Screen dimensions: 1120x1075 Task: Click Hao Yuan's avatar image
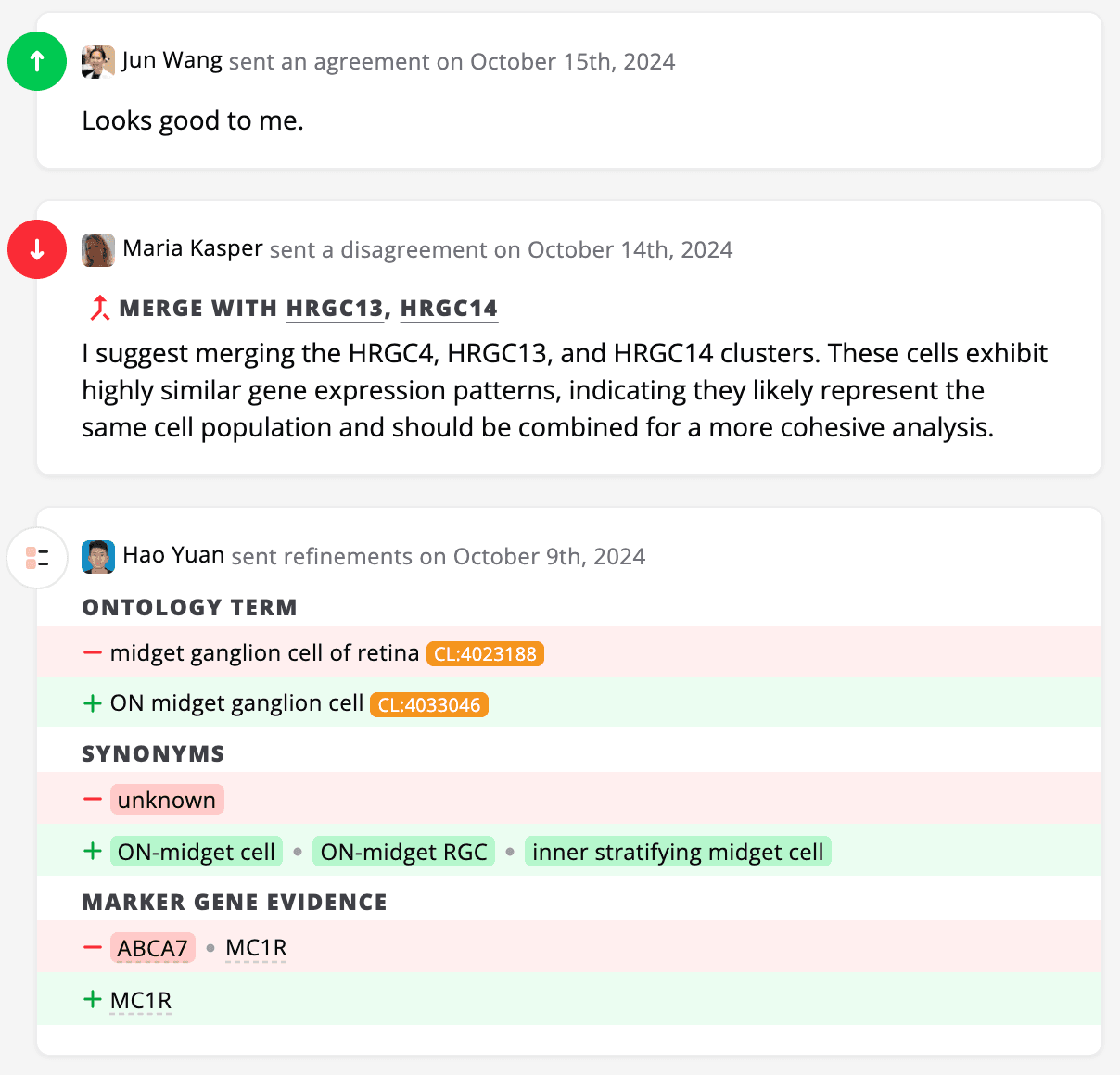coord(98,557)
